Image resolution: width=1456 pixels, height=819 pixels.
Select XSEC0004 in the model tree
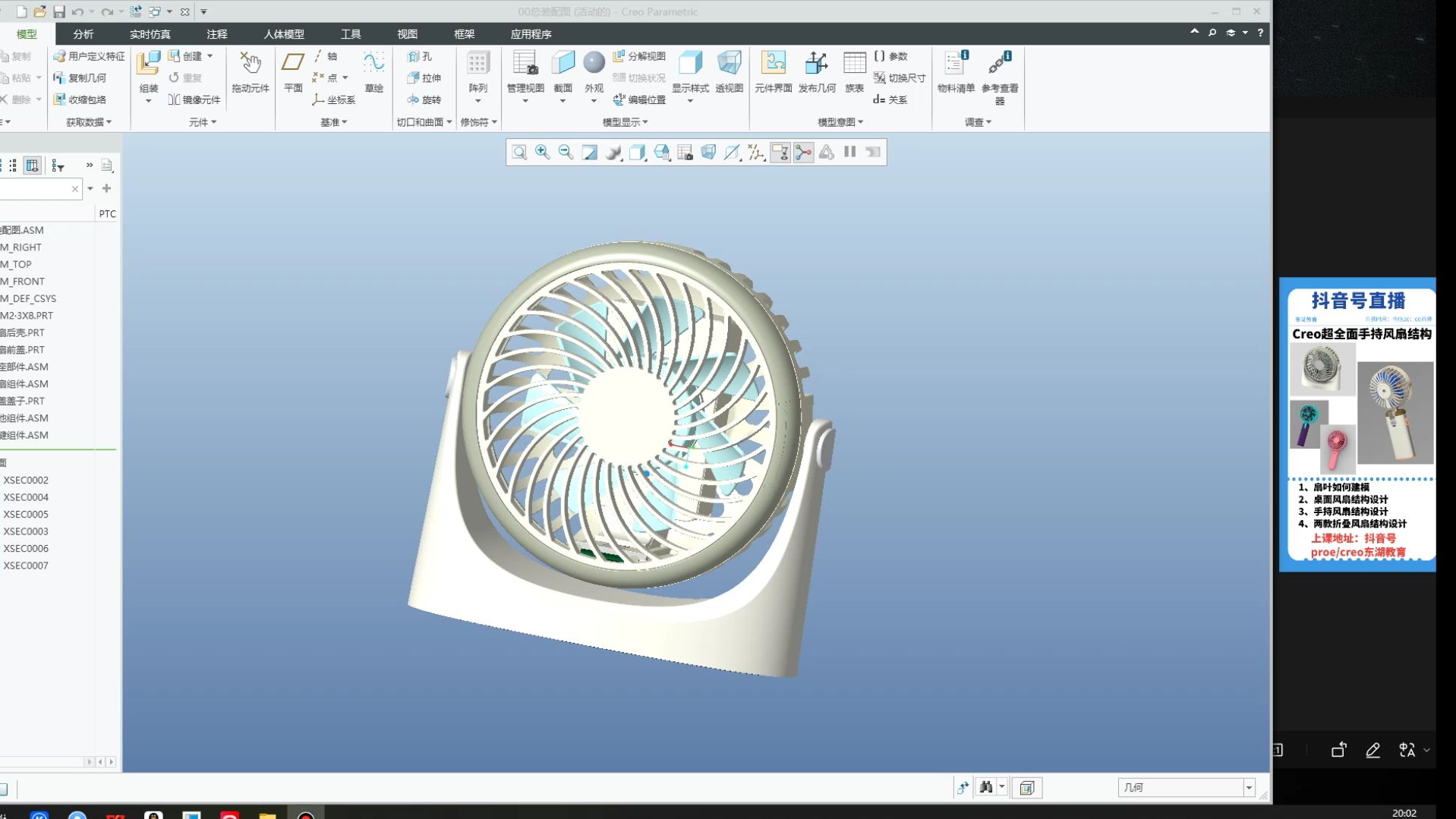pos(26,497)
